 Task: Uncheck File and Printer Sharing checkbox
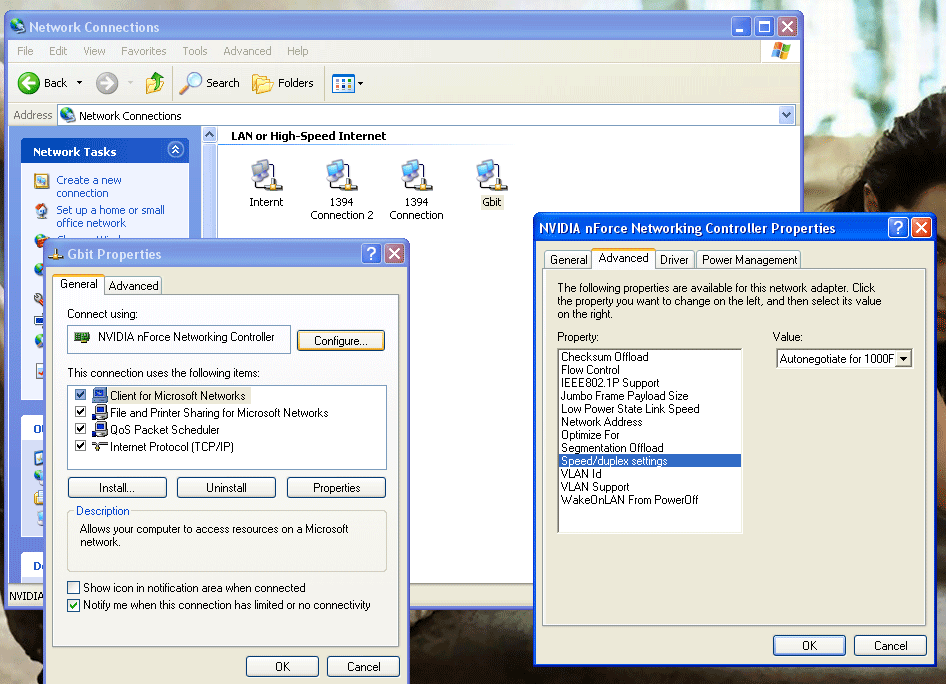(x=80, y=412)
